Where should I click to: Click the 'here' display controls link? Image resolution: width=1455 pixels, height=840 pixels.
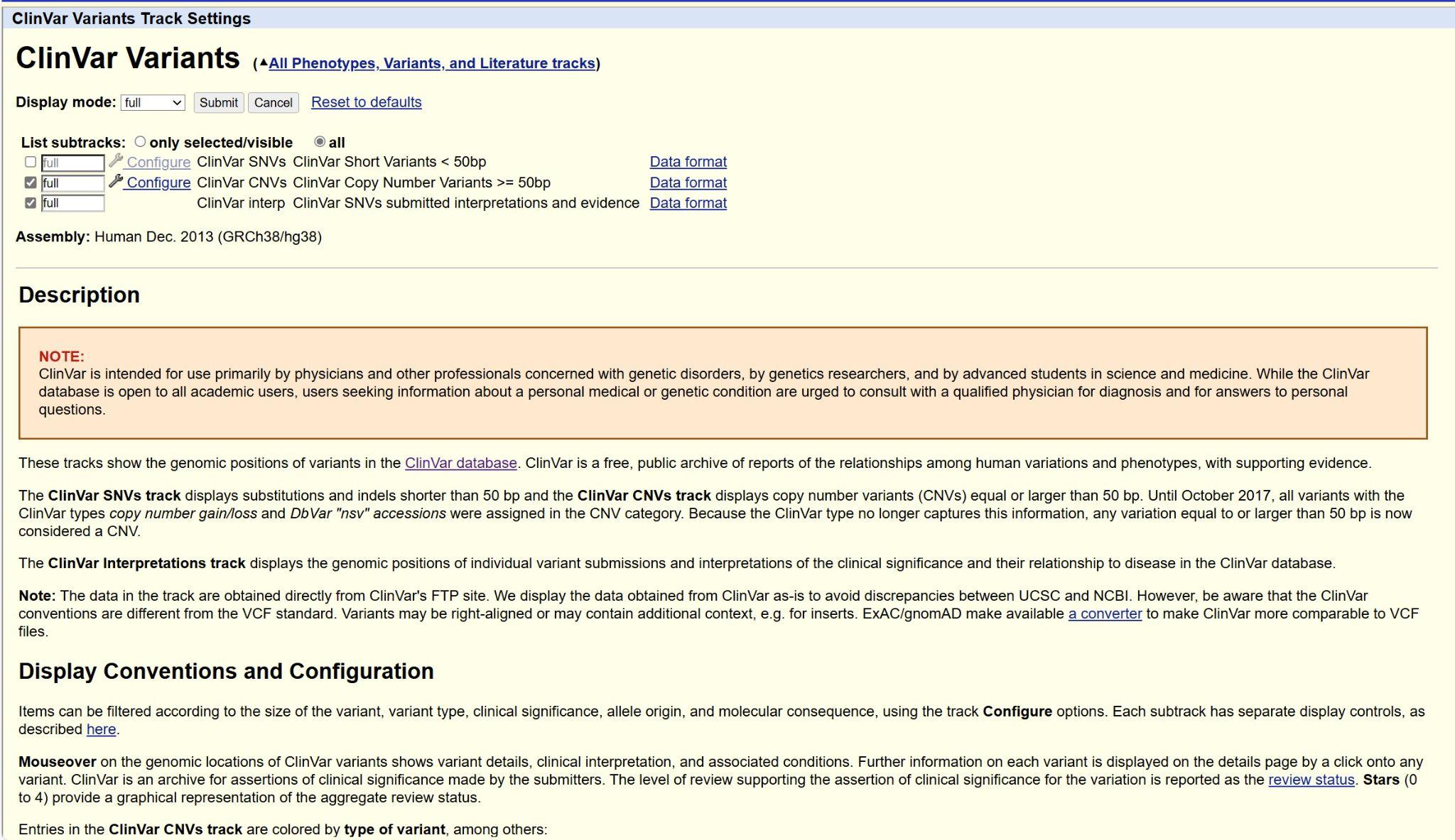pos(101,729)
